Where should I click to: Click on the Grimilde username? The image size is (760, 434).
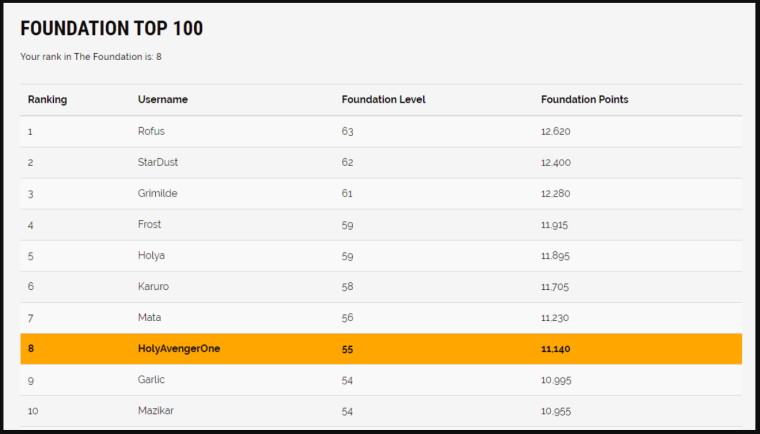[157, 193]
